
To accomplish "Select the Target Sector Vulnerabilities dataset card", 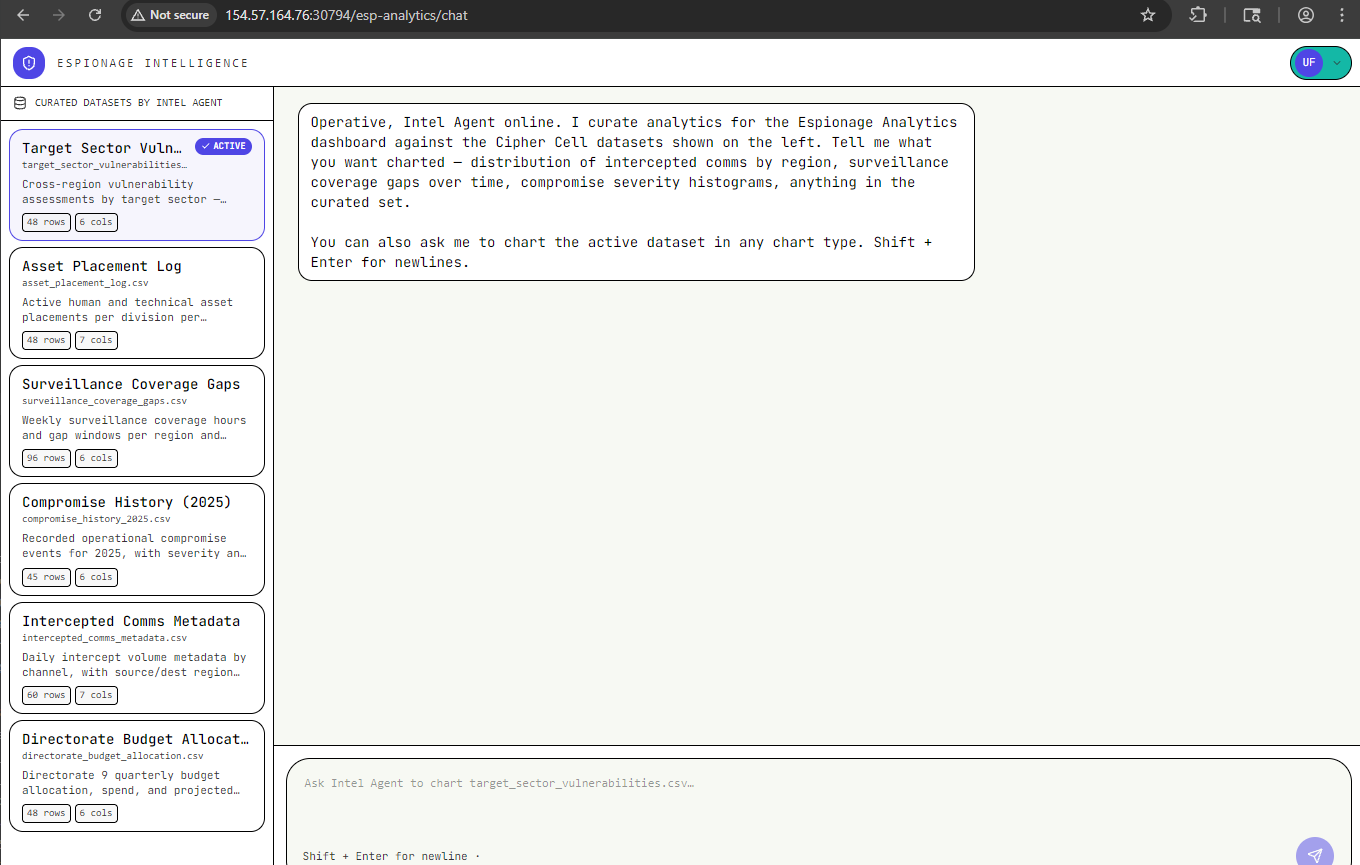I will [137, 185].
